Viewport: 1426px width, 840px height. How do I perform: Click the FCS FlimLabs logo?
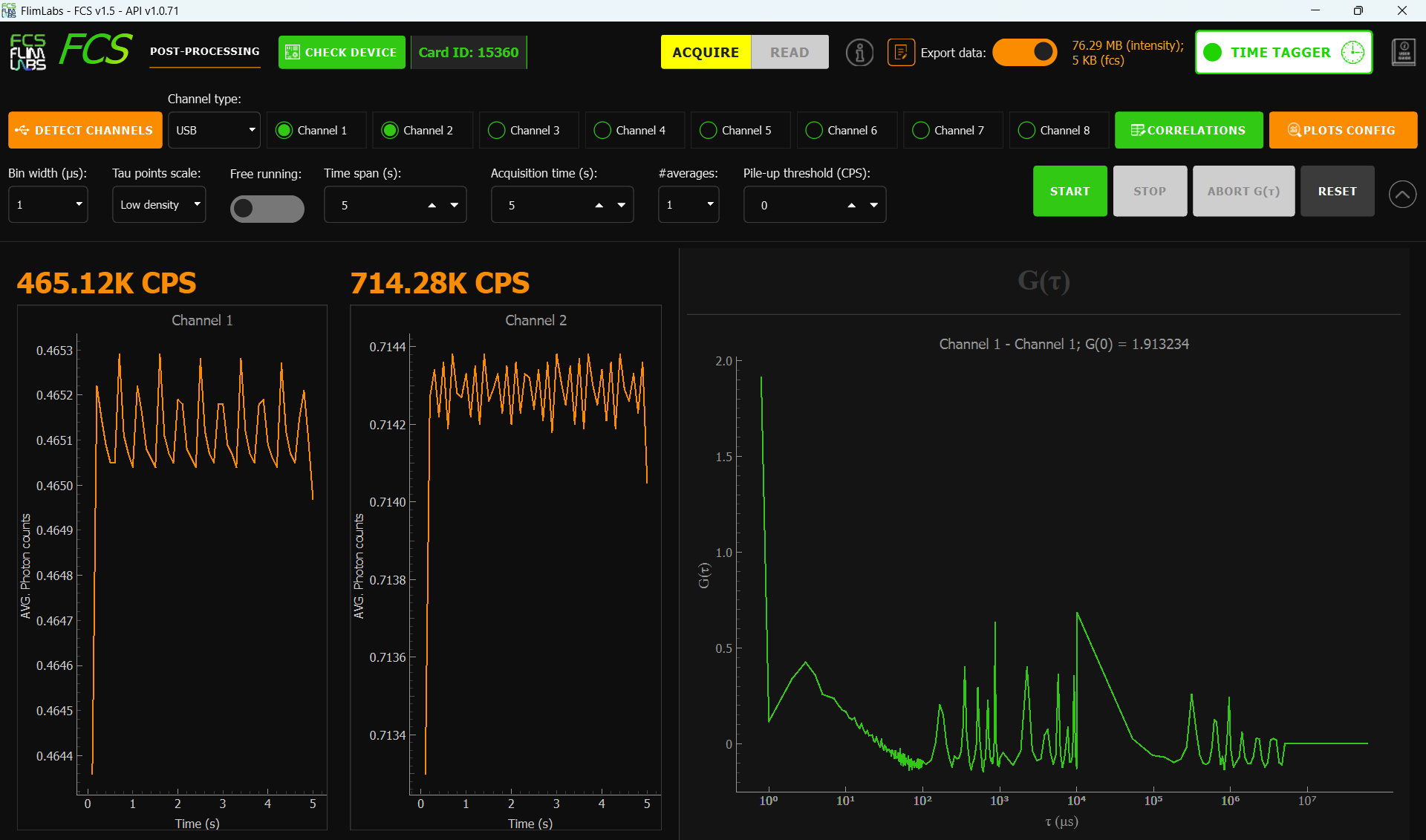pyautogui.click(x=28, y=52)
